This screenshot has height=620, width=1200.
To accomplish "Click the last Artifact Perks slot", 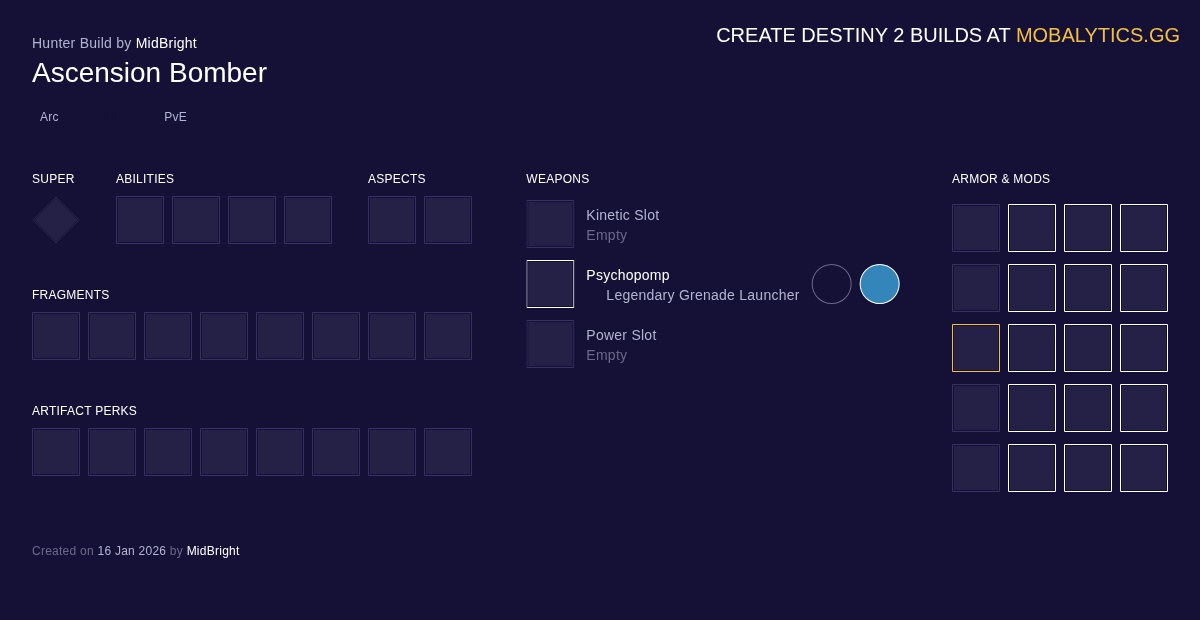I will 448,452.
